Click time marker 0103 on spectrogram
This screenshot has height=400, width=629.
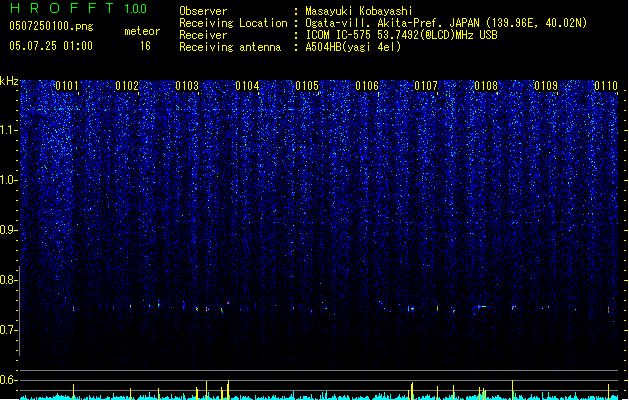187,86
